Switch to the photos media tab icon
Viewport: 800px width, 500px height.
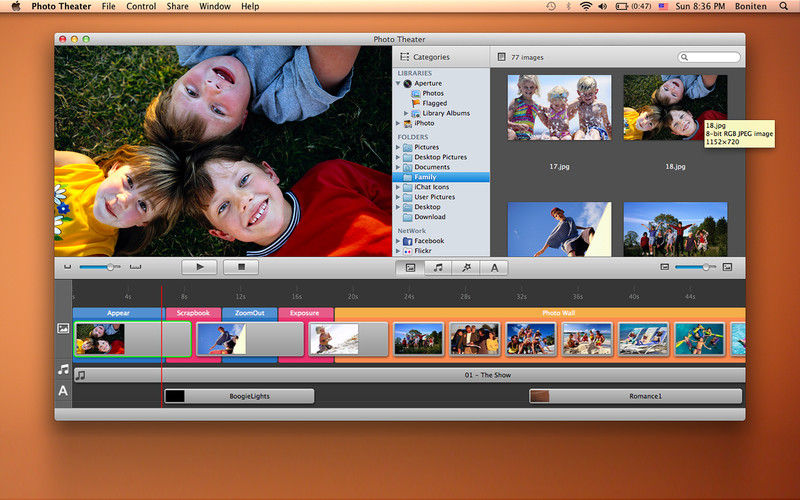pyautogui.click(x=410, y=267)
